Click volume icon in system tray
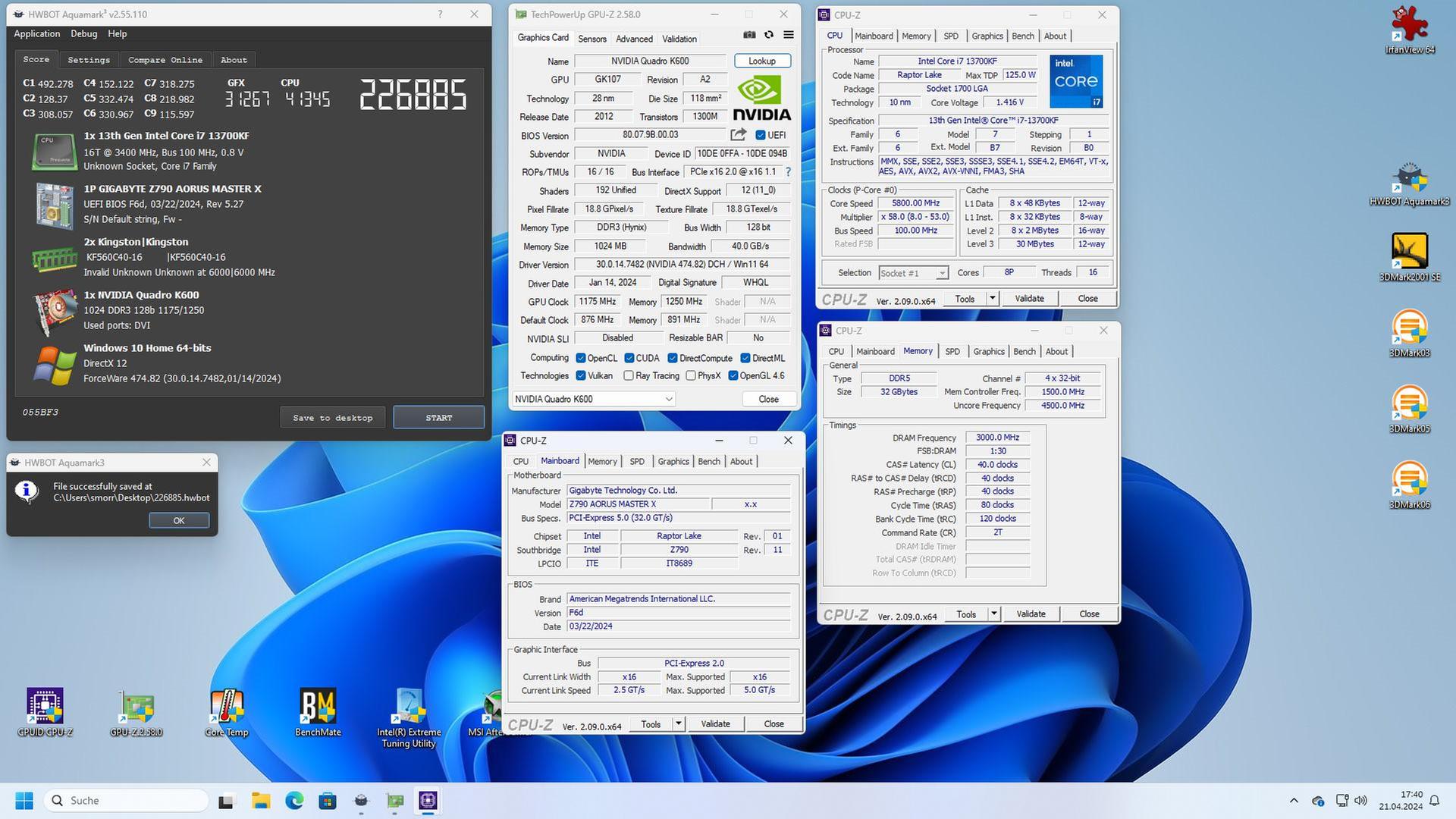This screenshot has height=819, width=1456. point(1360,801)
